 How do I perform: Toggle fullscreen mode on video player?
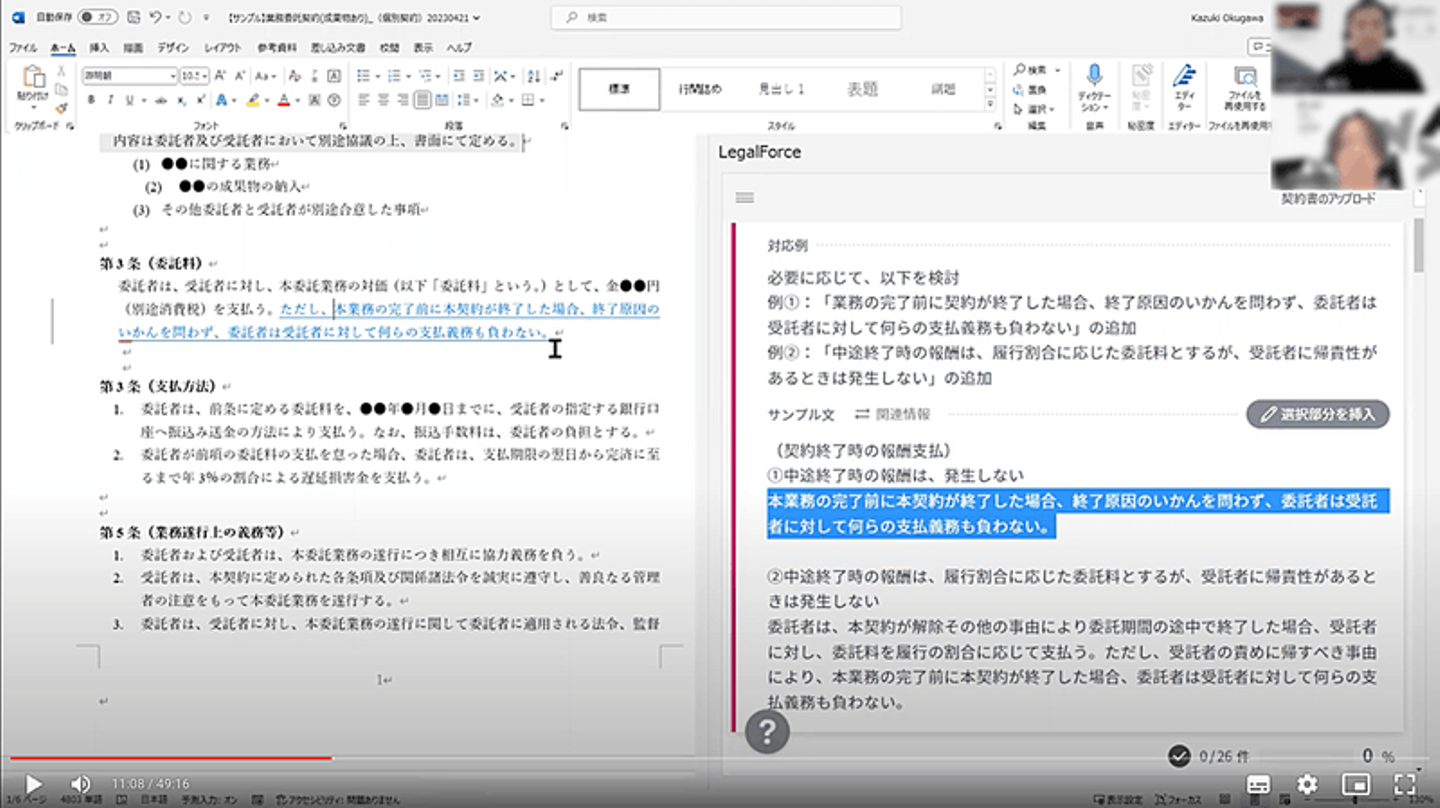click(1404, 784)
